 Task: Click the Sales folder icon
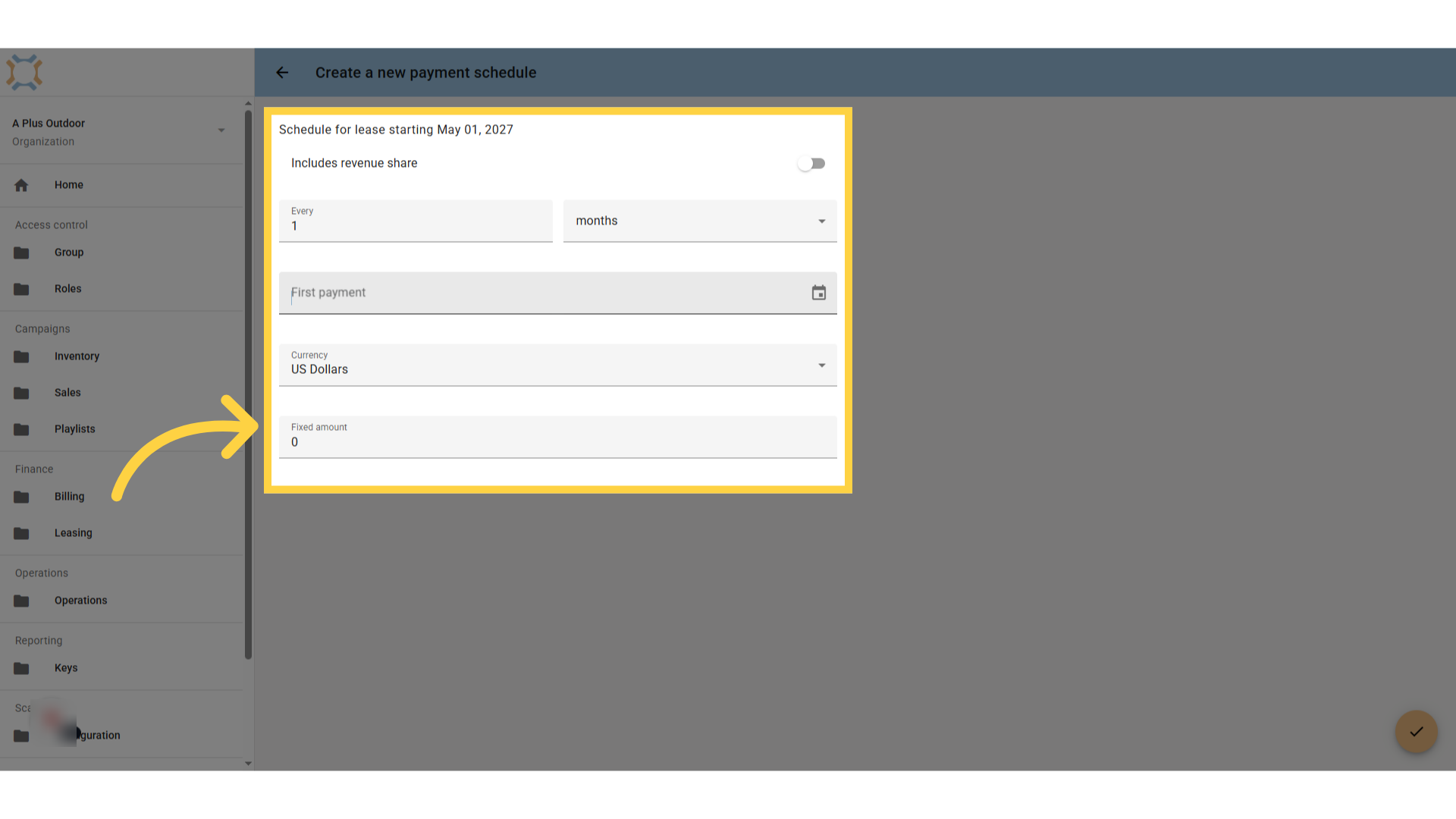click(x=21, y=393)
